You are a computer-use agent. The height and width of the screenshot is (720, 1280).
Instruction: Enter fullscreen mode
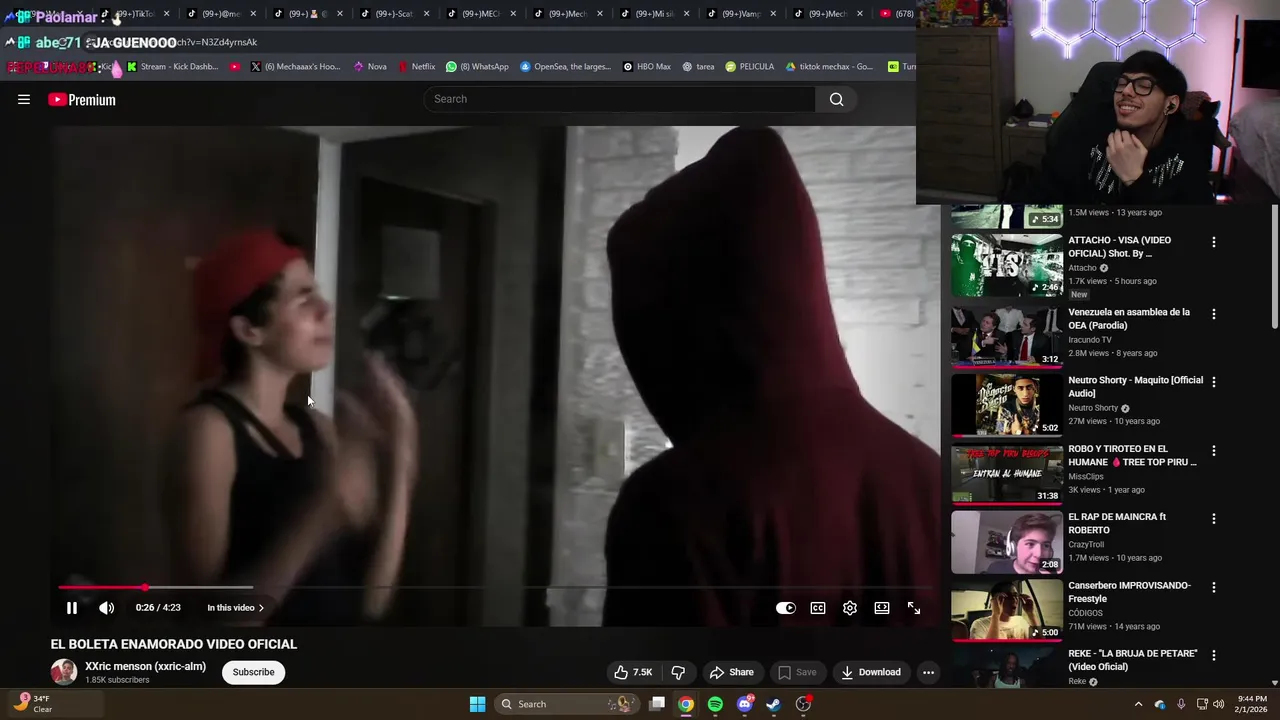coord(914,608)
